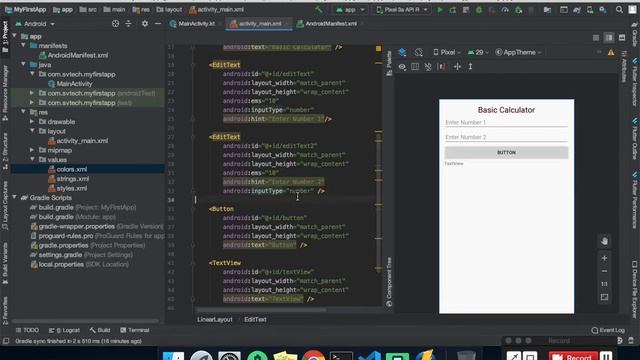Screen dimensions: 640x360
Task: Toggle the Device File Explorer tool window
Action: (x=635, y=289)
